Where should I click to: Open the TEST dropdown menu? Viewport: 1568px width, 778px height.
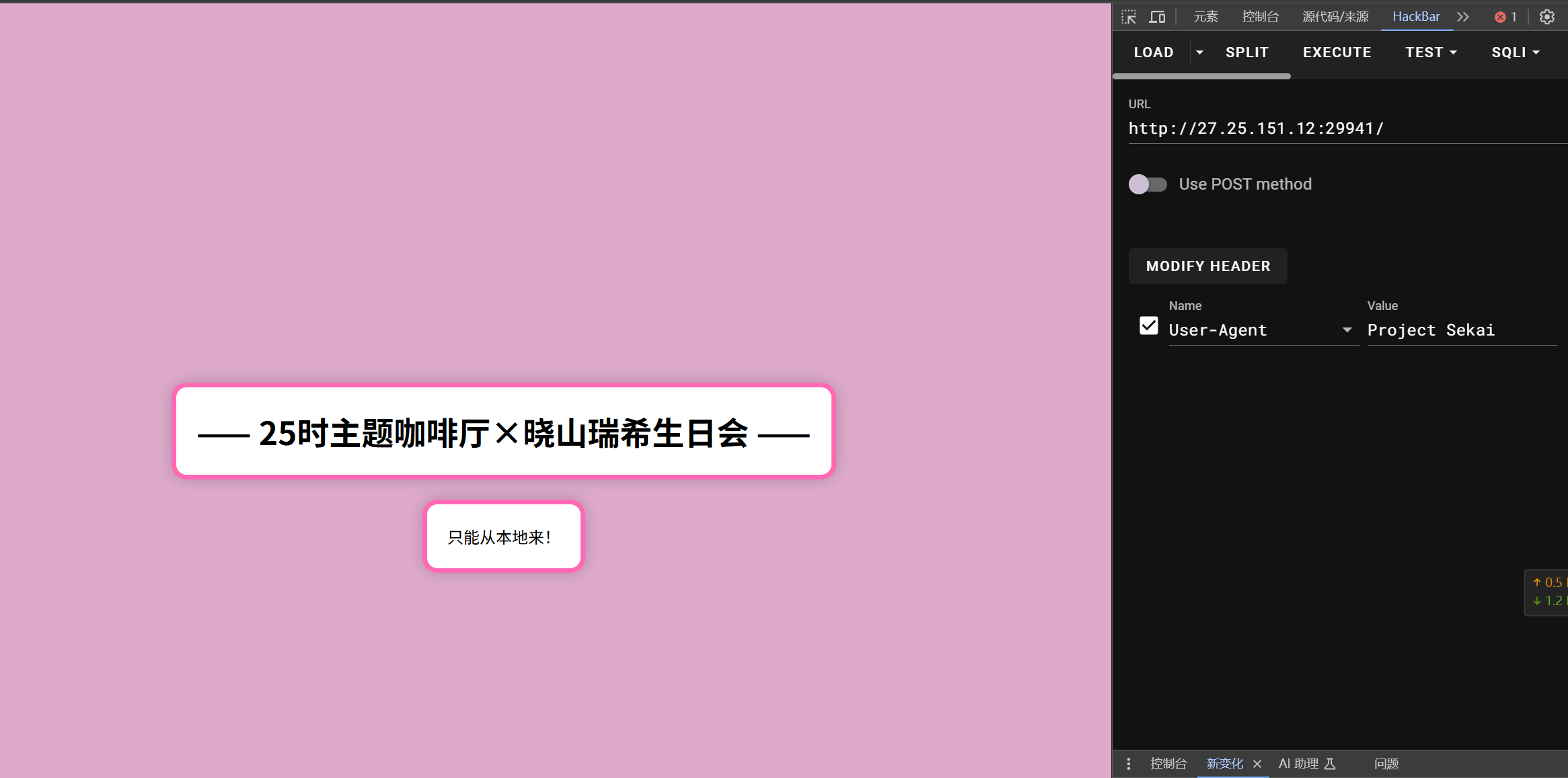pyautogui.click(x=1431, y=52)
